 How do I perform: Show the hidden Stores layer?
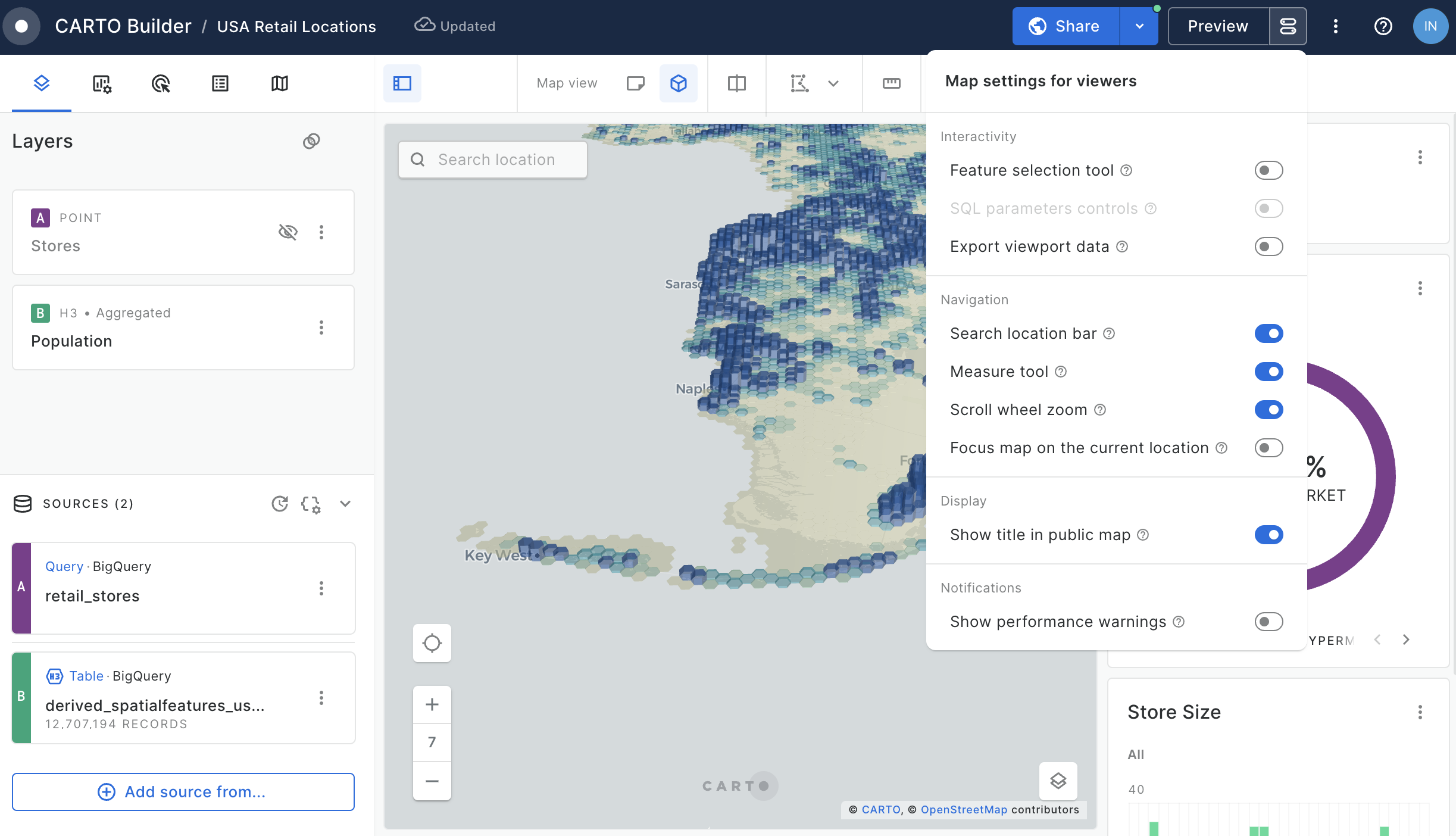pyautogui.click(x=288, y=232)
